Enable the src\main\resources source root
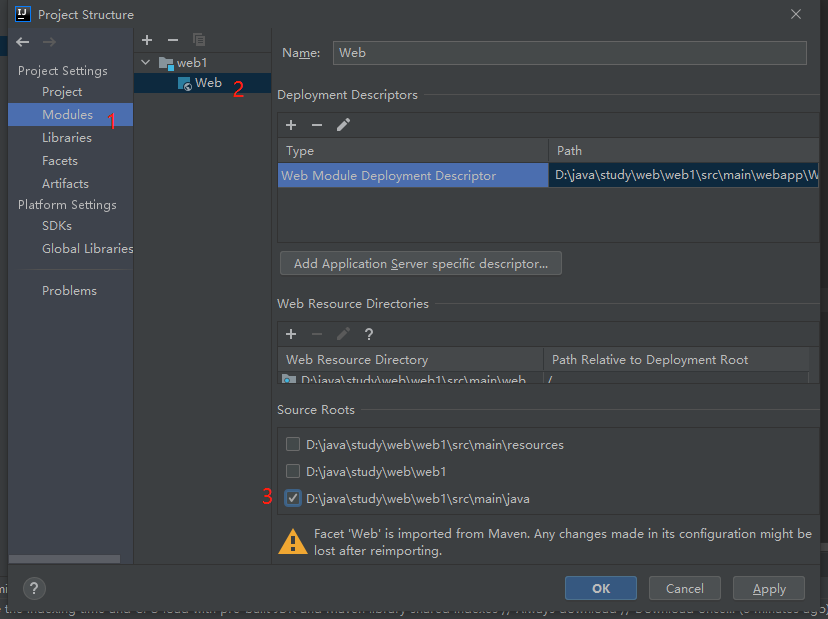The image size is (828, 619). [293, 444]
